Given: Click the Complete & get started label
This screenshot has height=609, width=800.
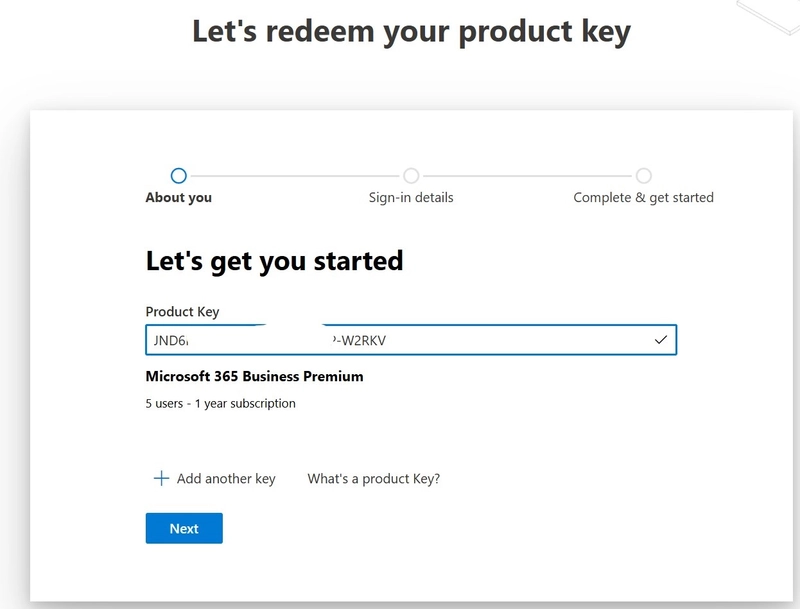Looking at the screenshot, I should coord(643,197).
